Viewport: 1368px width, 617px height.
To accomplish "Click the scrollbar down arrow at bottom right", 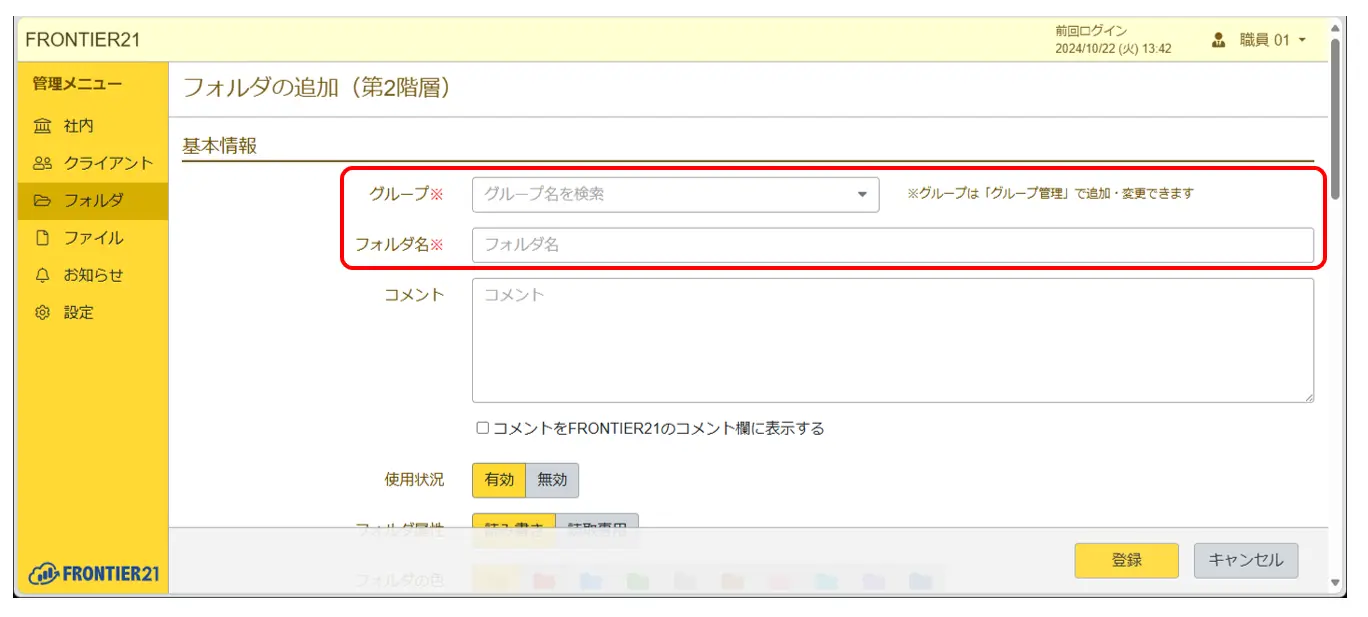I will 1335,583.
